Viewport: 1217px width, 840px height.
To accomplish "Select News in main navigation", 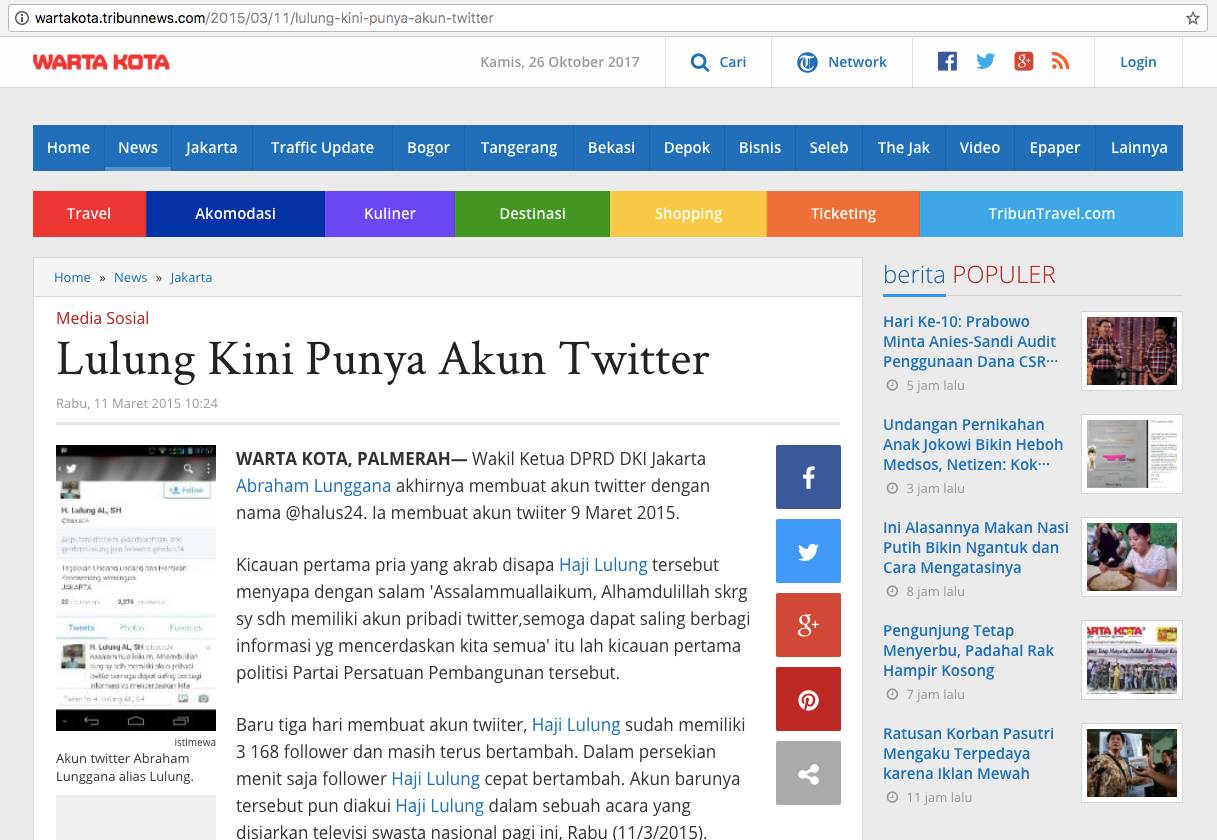I will (138, 147).
